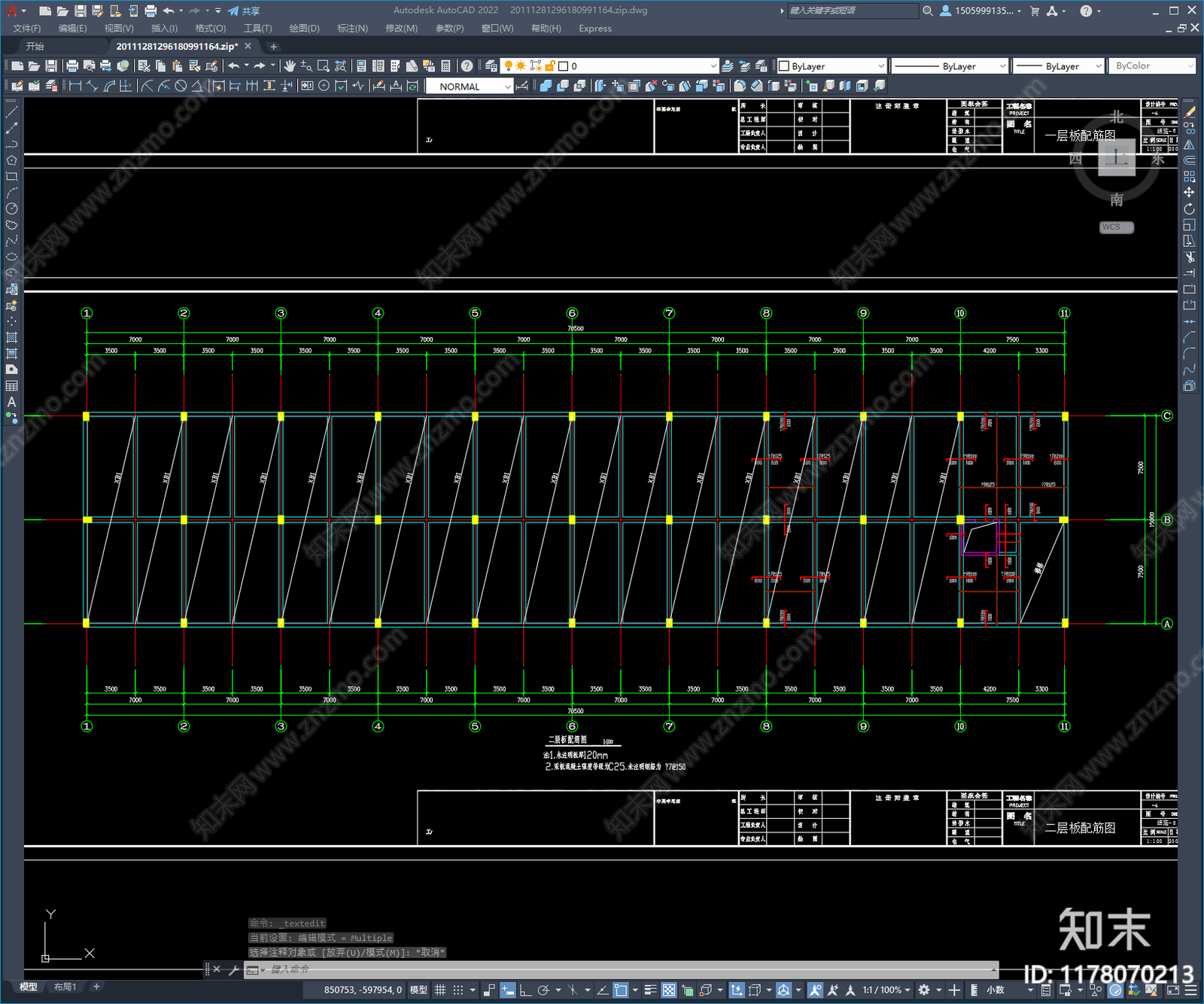The width and height of the screenshot is (1204, 1004).
Task: Open the NORMAL dimension style dropdown
Action: pyautogui.click(x=470, y=87)
